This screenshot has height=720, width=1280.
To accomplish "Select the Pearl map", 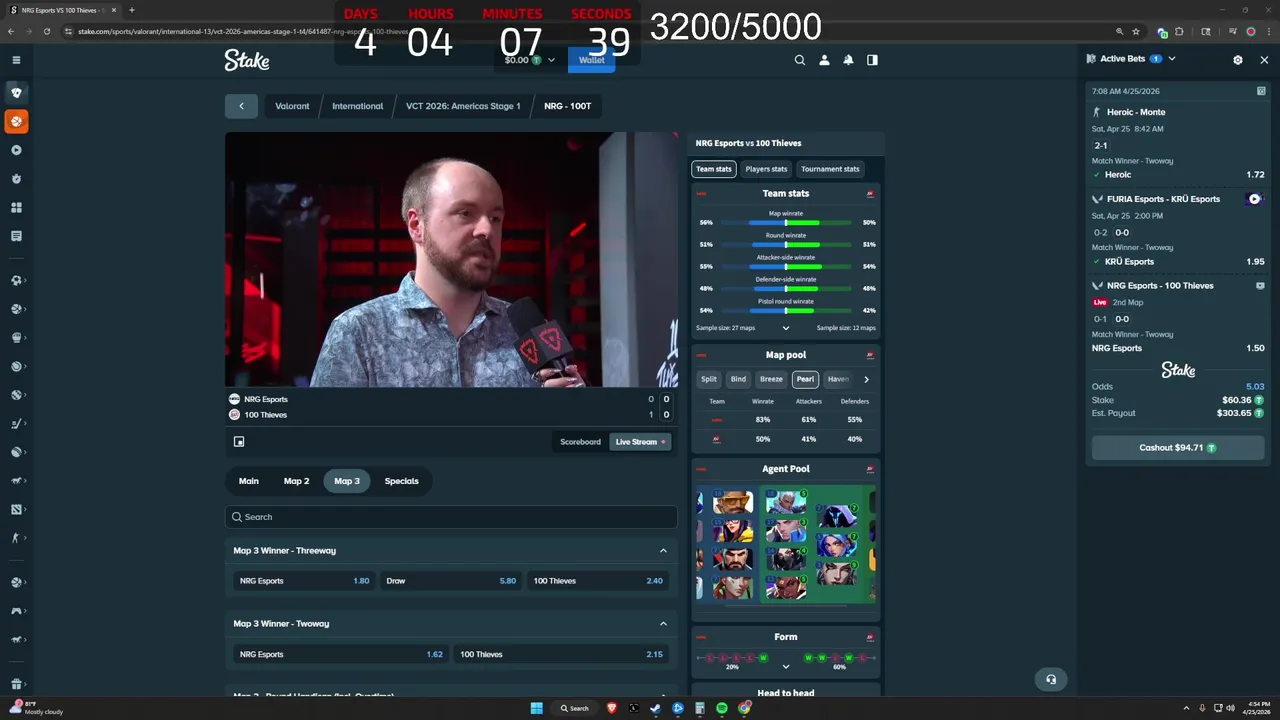I will point(805,379).
